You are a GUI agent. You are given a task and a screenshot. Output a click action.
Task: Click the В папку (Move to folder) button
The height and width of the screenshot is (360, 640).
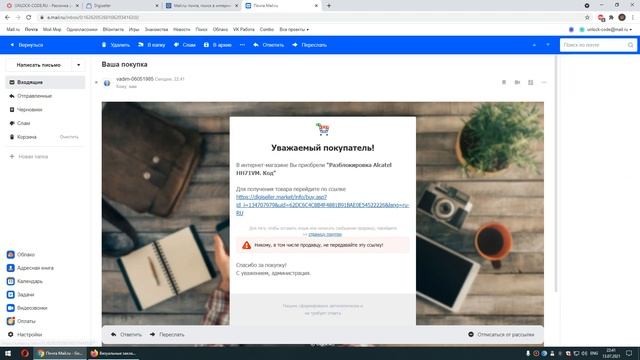pos(151,45)
